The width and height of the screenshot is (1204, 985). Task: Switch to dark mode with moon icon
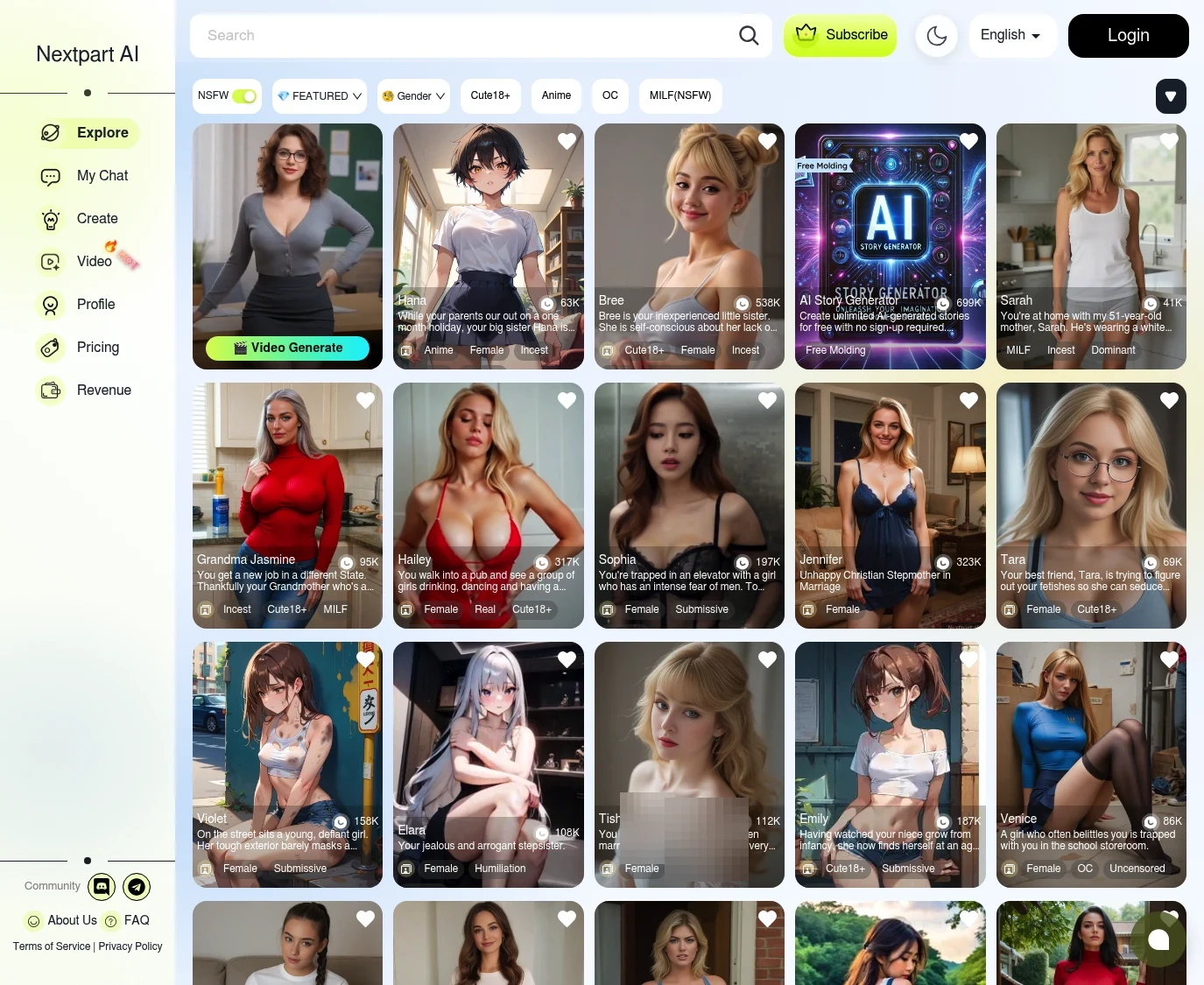[937, 36]
